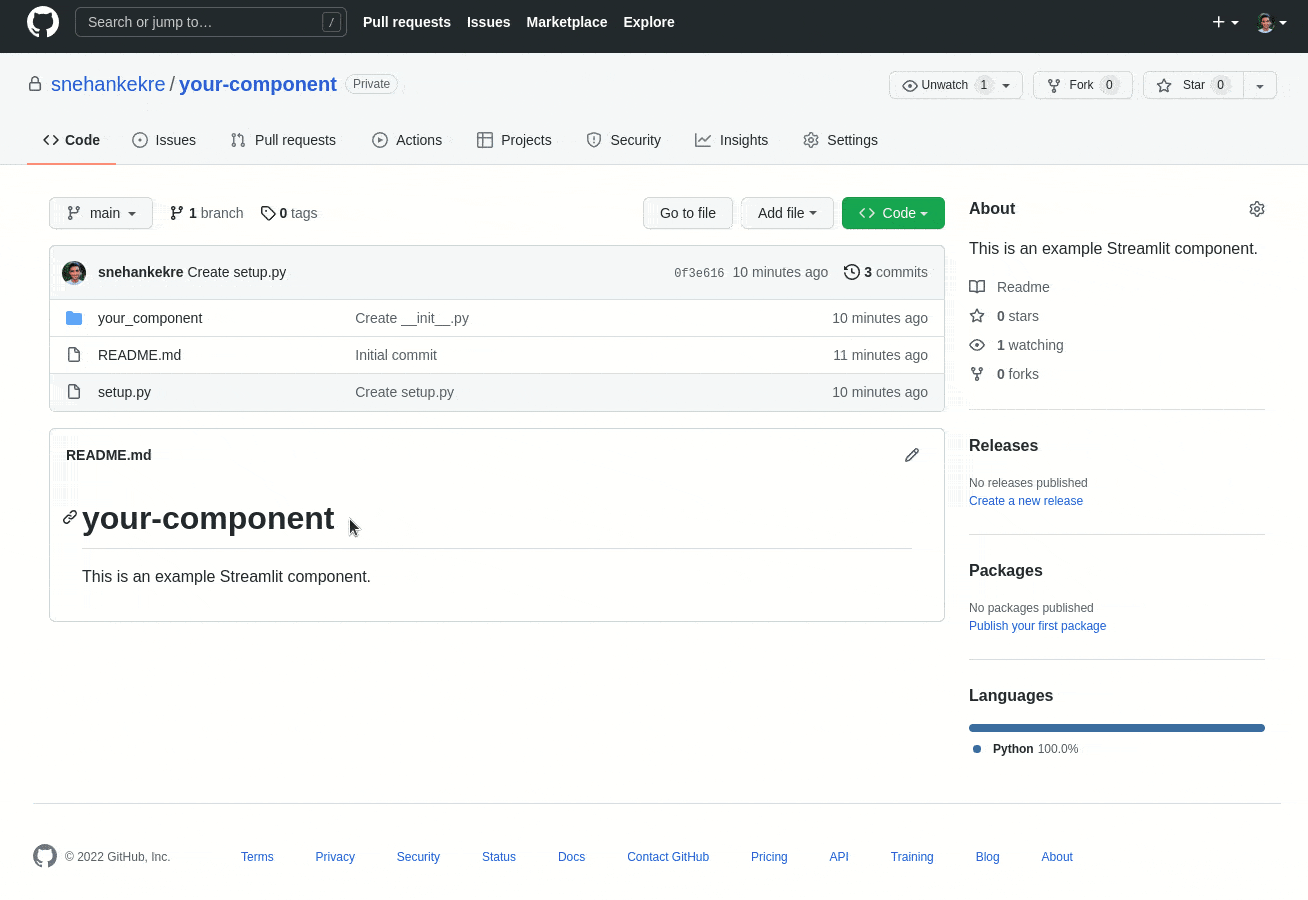1308x900 pixels.
Task: Open the Insights tab
Action: pos(732,140)
